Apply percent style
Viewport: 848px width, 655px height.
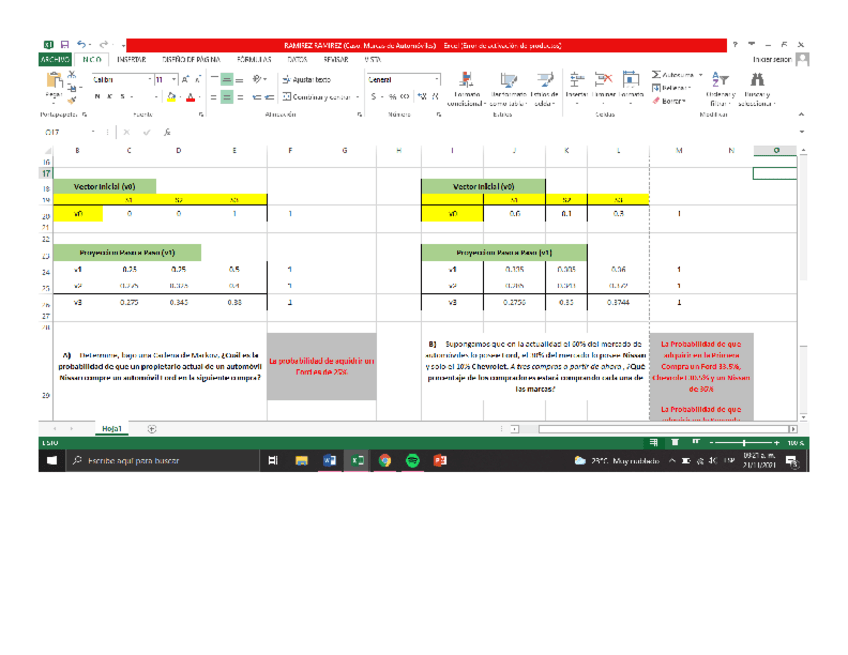click(392, 97)
